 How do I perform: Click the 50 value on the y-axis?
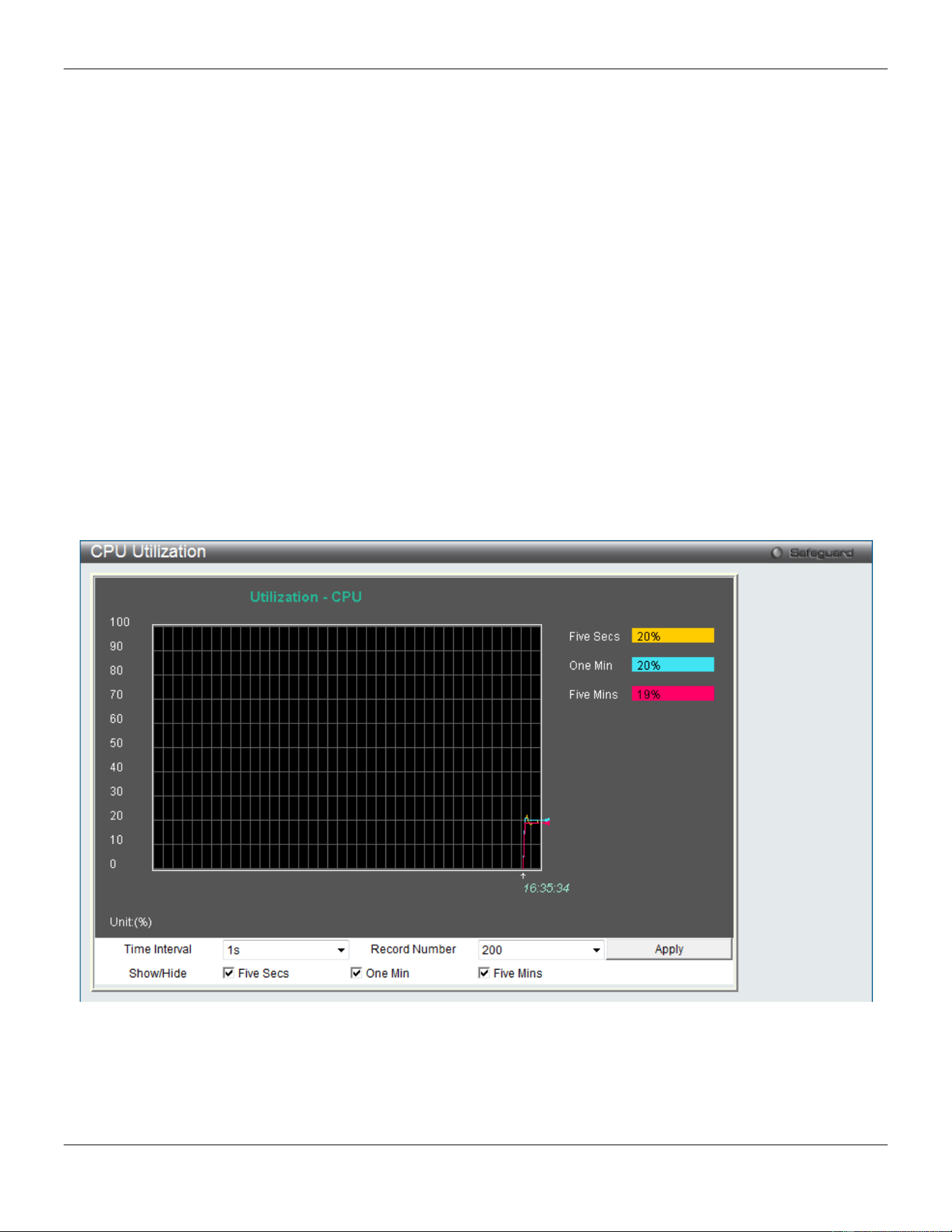(116, 743)
